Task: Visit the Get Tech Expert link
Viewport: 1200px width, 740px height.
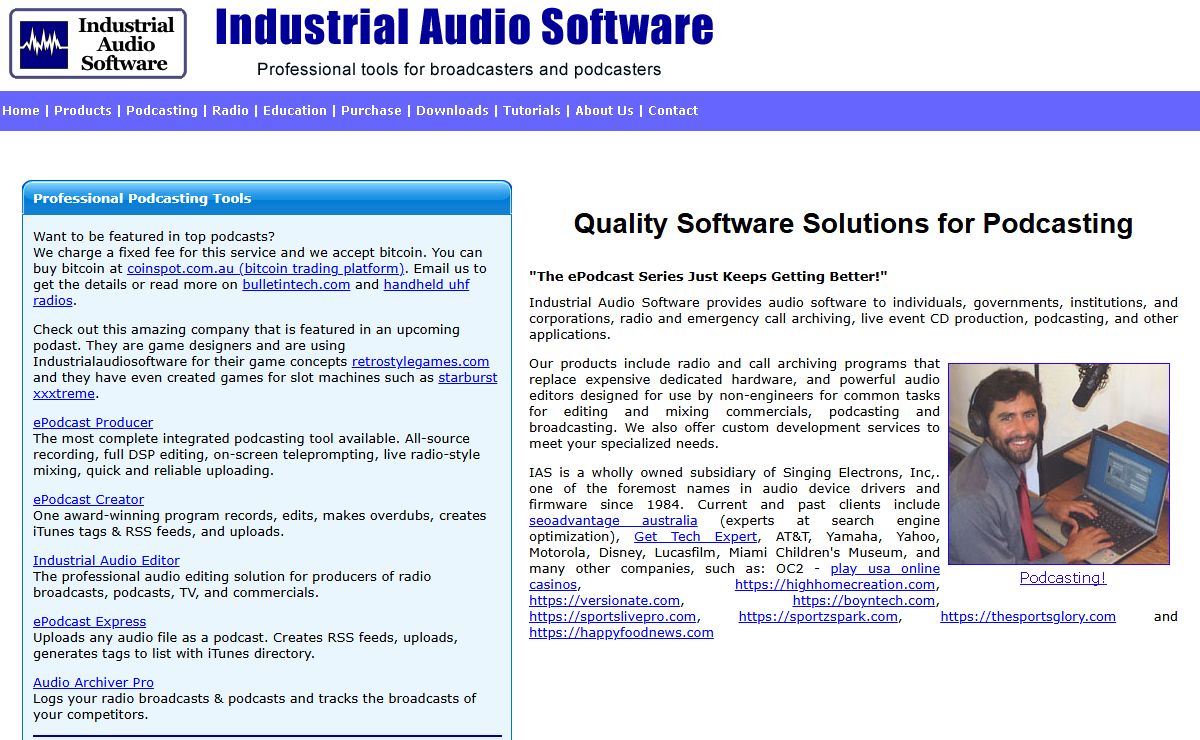Action: (x=695, y=536)
